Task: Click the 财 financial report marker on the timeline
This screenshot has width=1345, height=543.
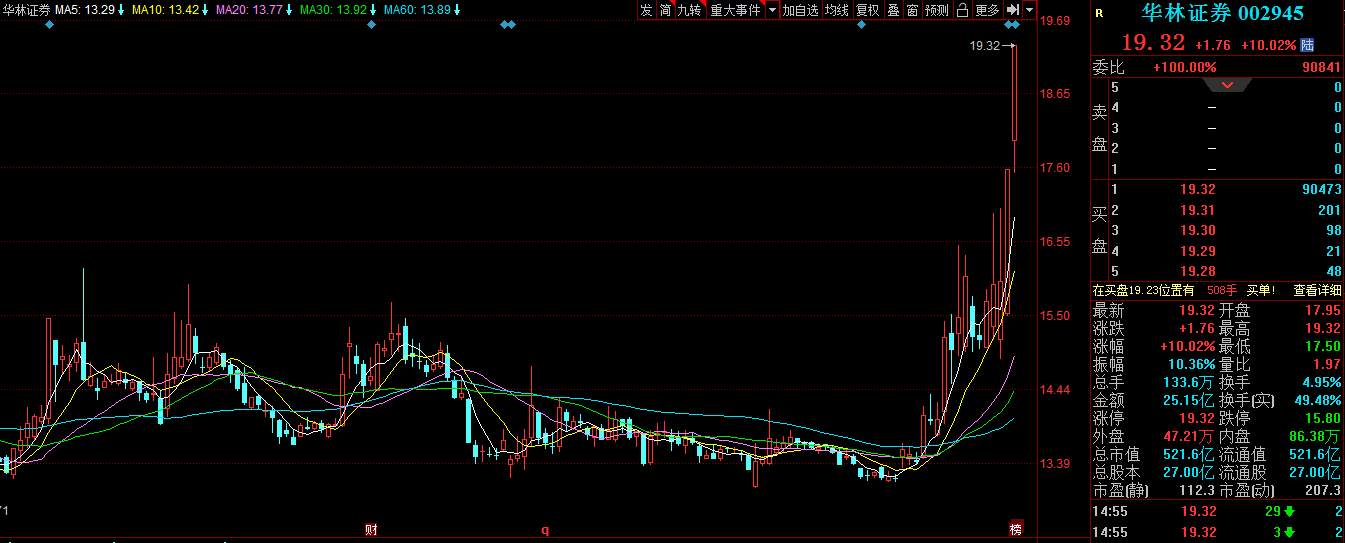Action: coord(371,528)
